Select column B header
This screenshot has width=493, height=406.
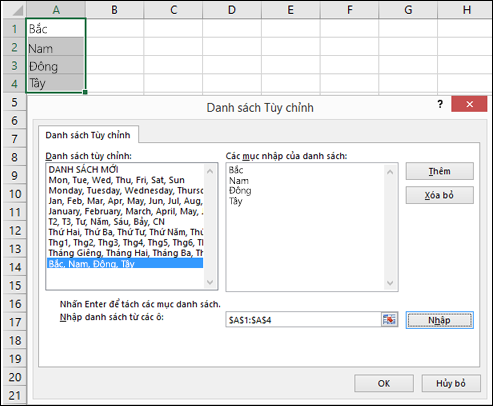click(x=115, y=10)
